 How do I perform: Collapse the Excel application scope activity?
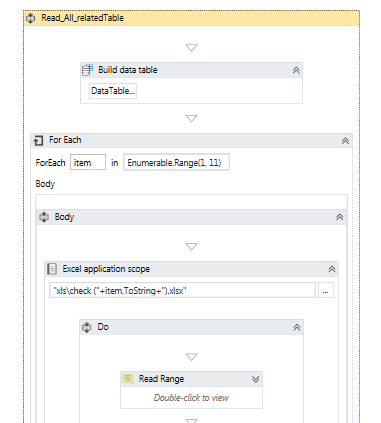click(332, 269)
